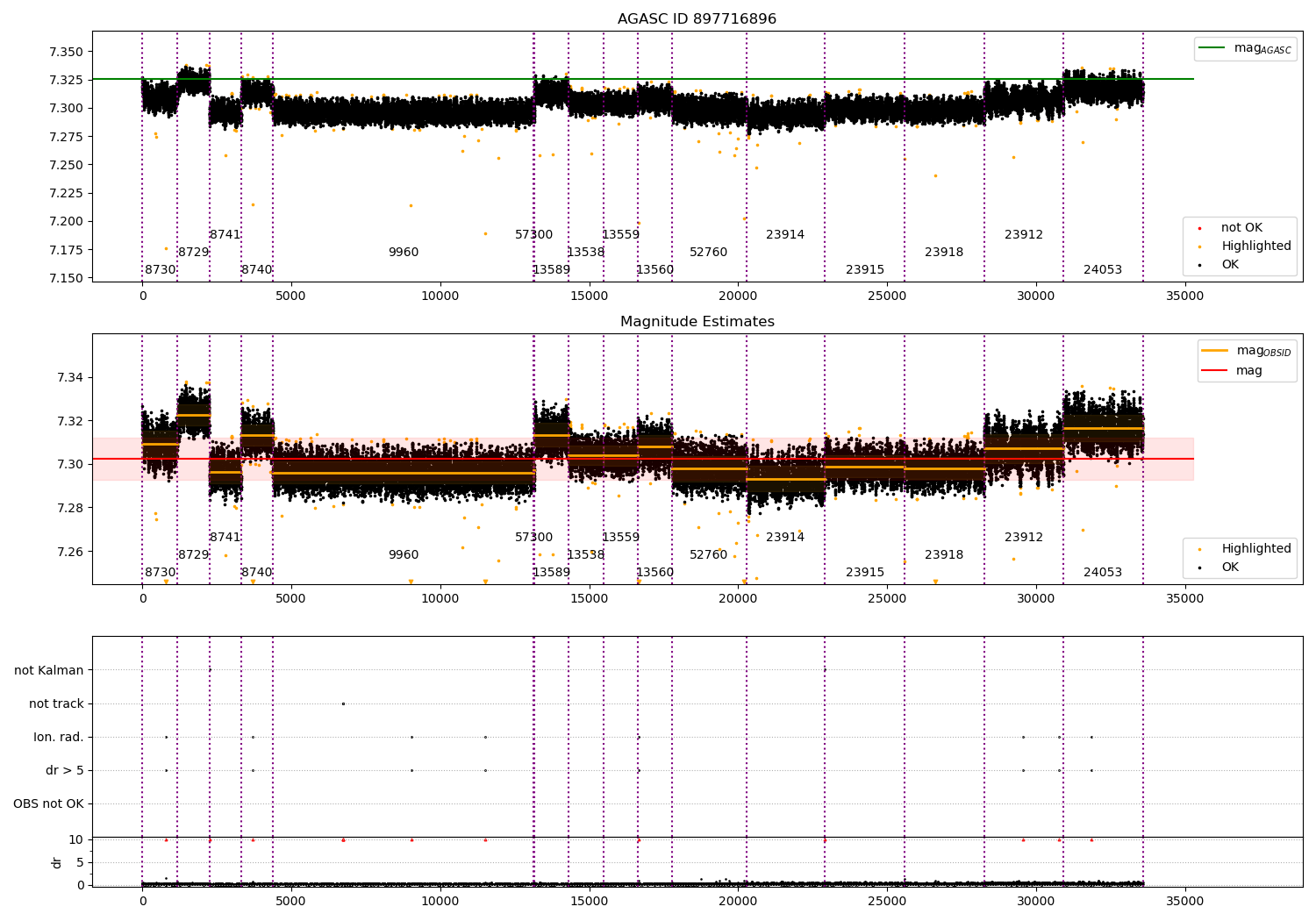Click the 'dr > 5' y-axis label
Viewport: 1316px width, 921px height.
[x=65, y=770]
